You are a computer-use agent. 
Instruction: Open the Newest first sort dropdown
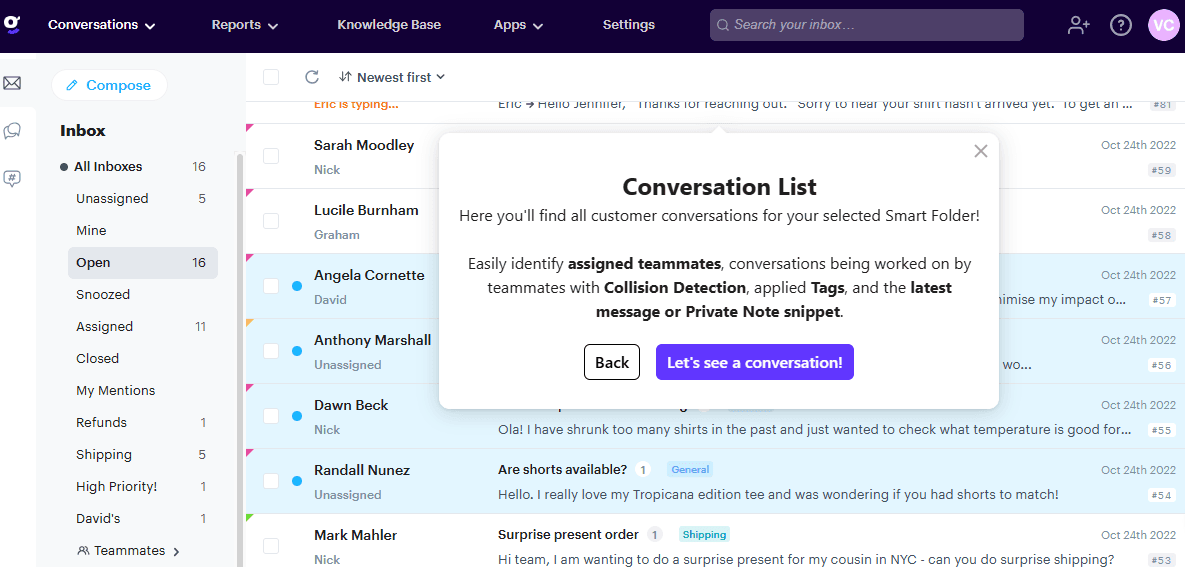(x=392, y=77)
